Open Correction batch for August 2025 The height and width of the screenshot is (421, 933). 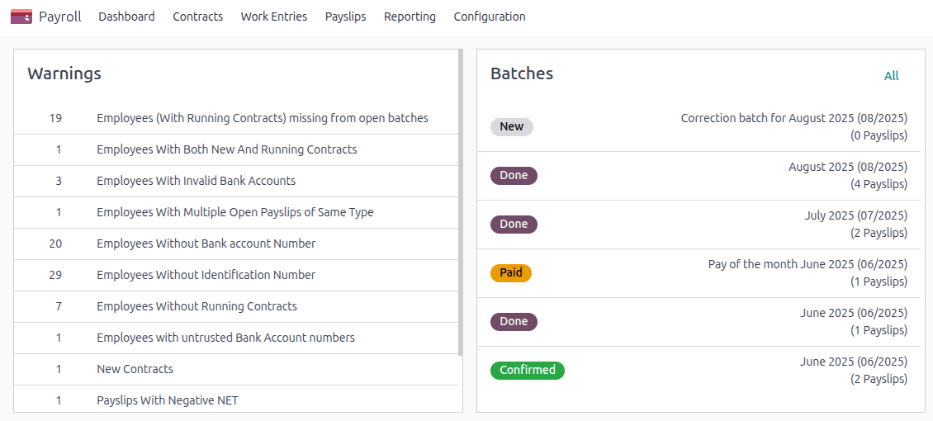coord(793,118)
